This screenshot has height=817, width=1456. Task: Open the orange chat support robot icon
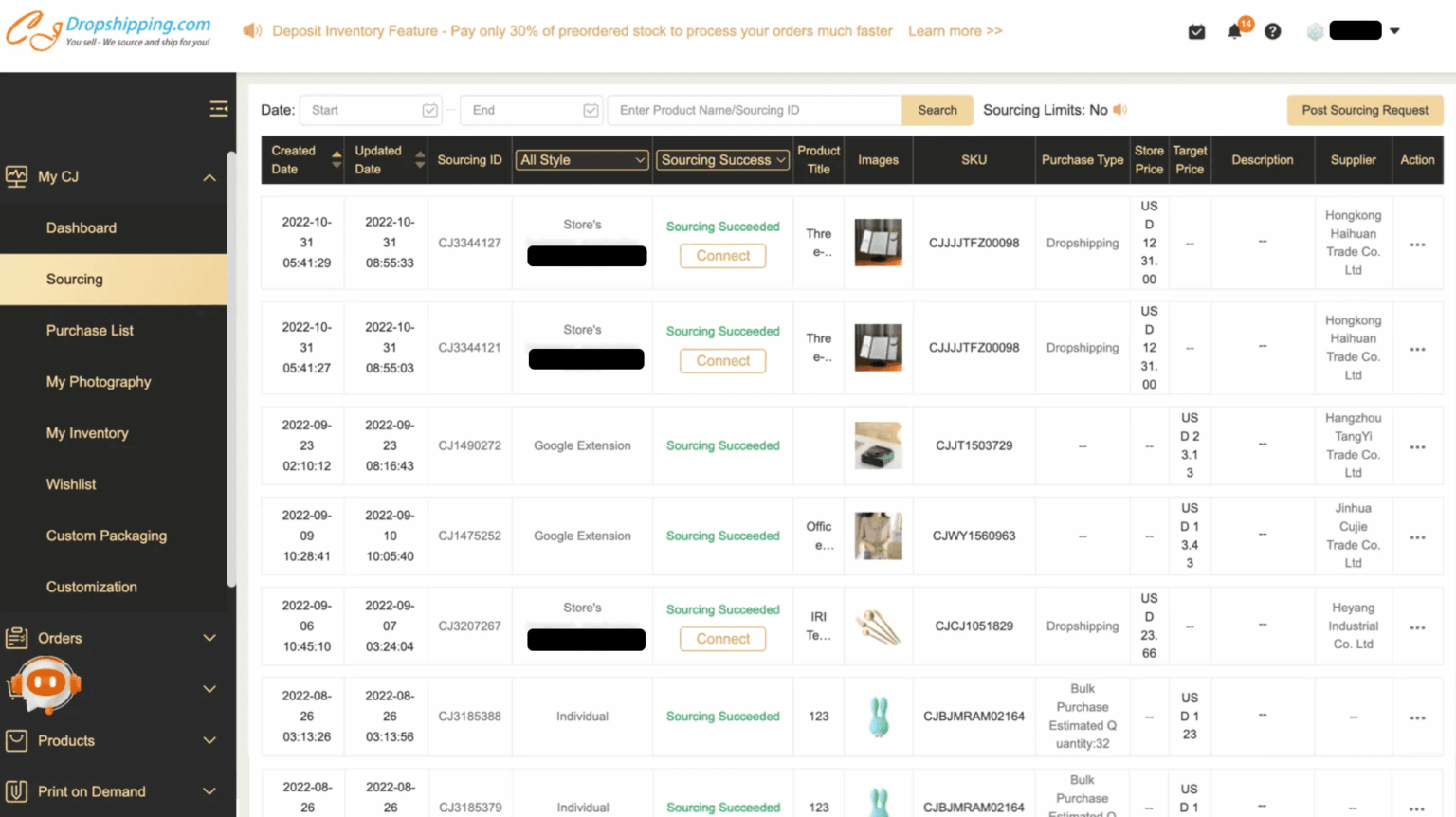[43, 684]
